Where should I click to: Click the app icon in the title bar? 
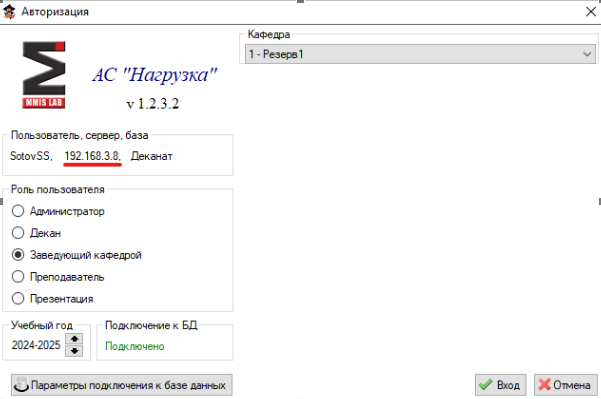[x=9, y=12]
